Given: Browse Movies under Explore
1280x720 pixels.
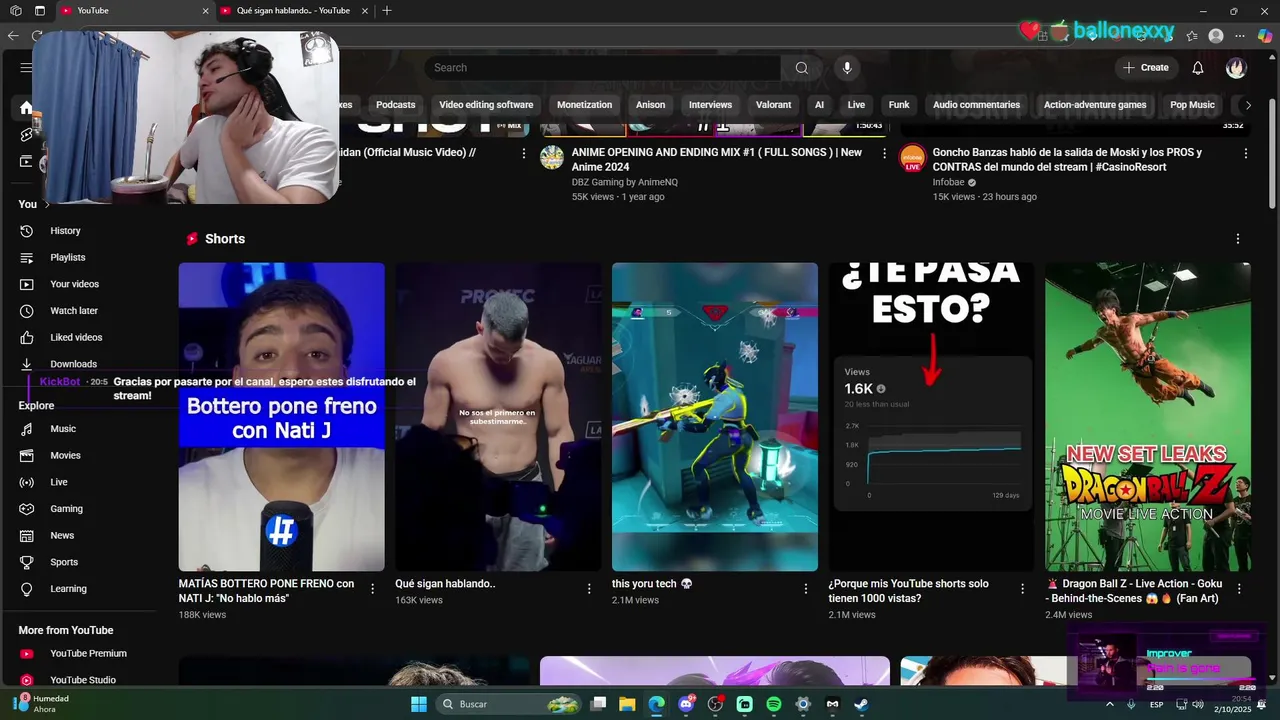Looking at the screenshot, I should (65, 455).
